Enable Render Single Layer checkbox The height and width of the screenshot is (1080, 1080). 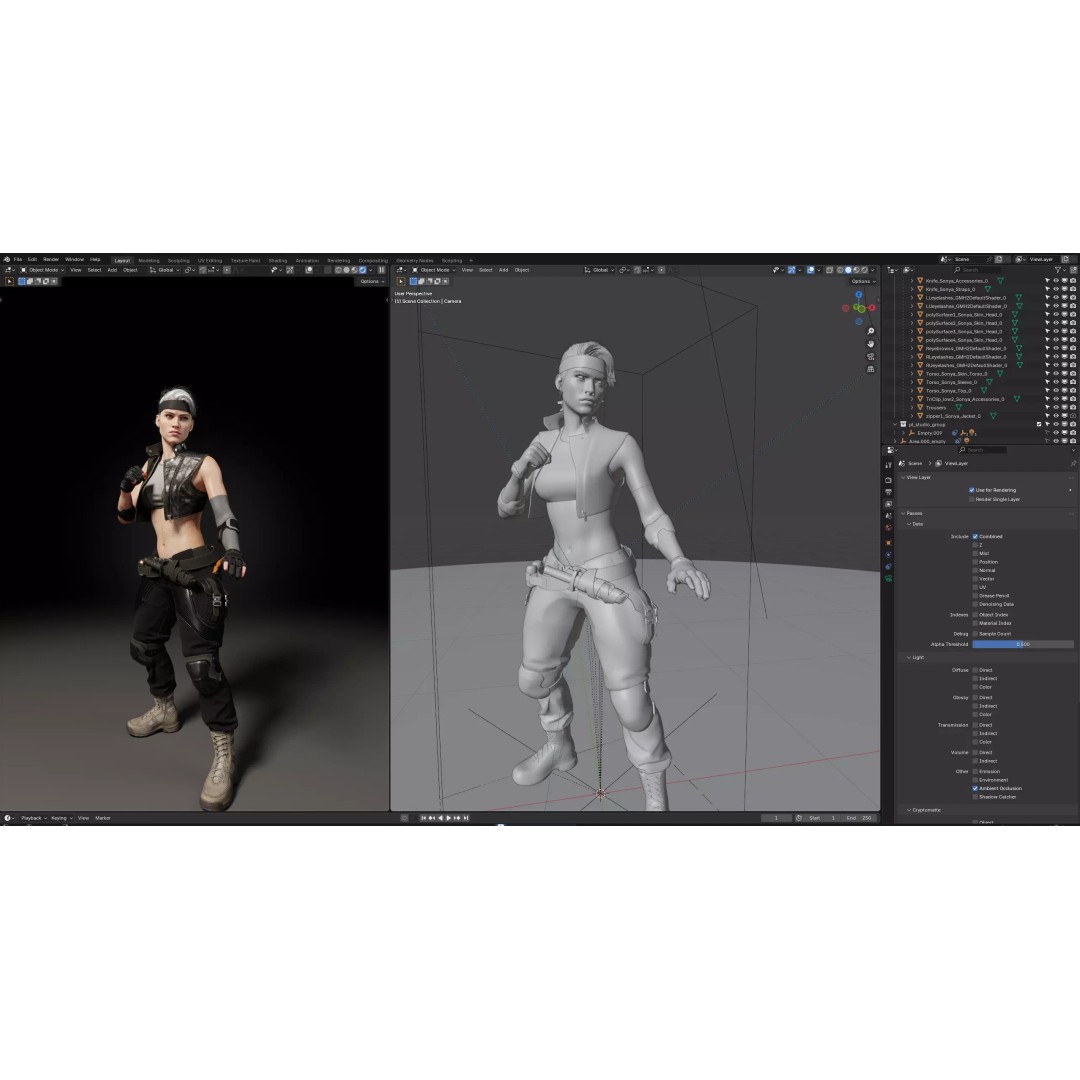pyautogui.click(x=972, y=499)
